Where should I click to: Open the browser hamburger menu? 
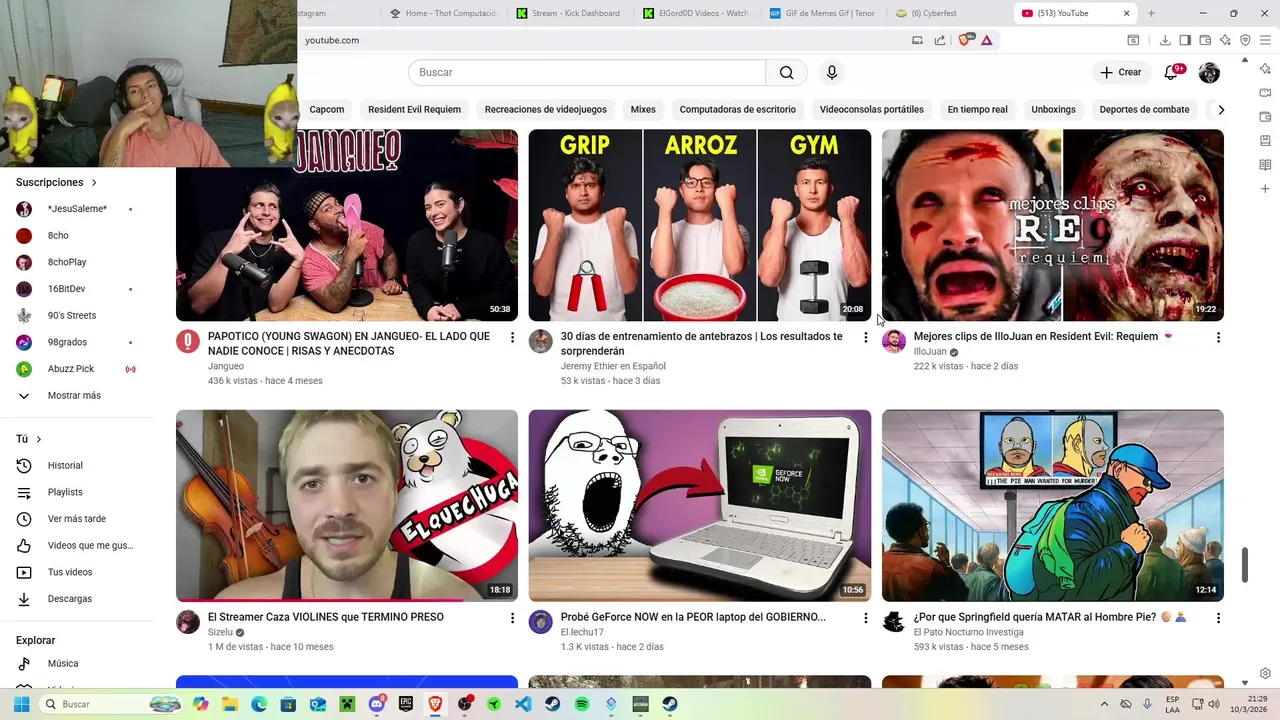1266,40
